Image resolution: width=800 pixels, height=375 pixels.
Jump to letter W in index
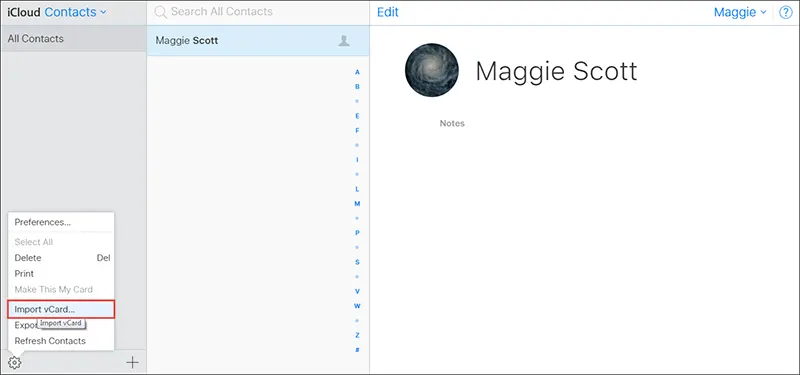[x=357, y=306]
